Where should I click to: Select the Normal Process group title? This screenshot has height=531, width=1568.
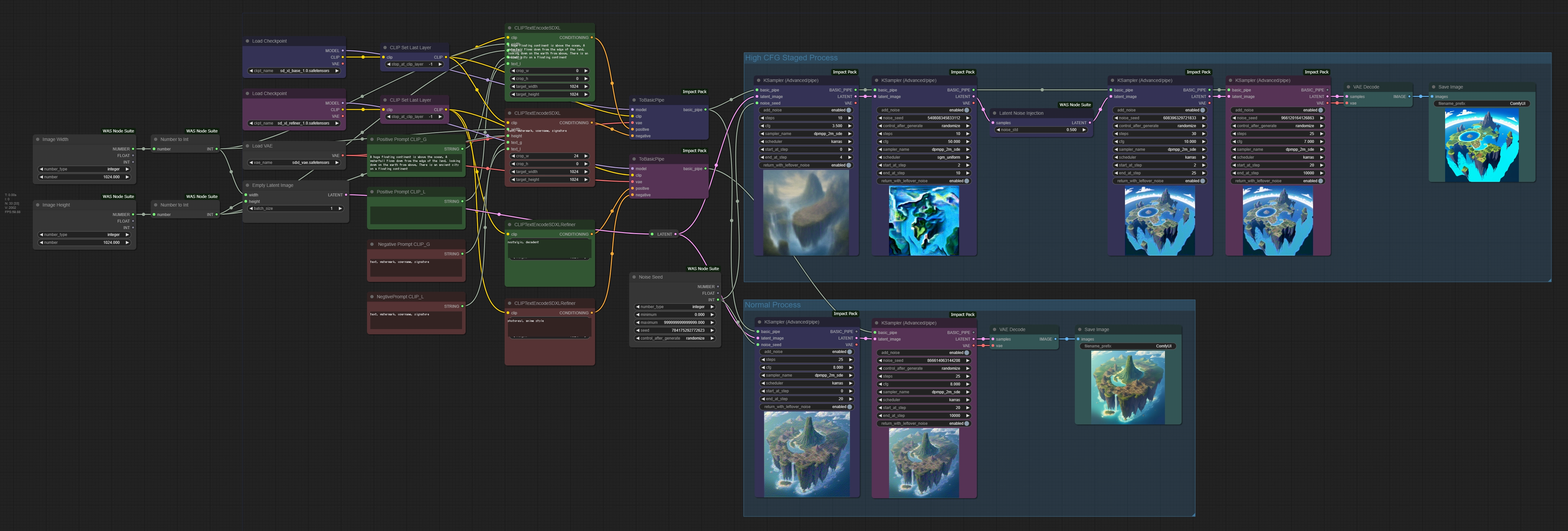[x=772, y=305]
